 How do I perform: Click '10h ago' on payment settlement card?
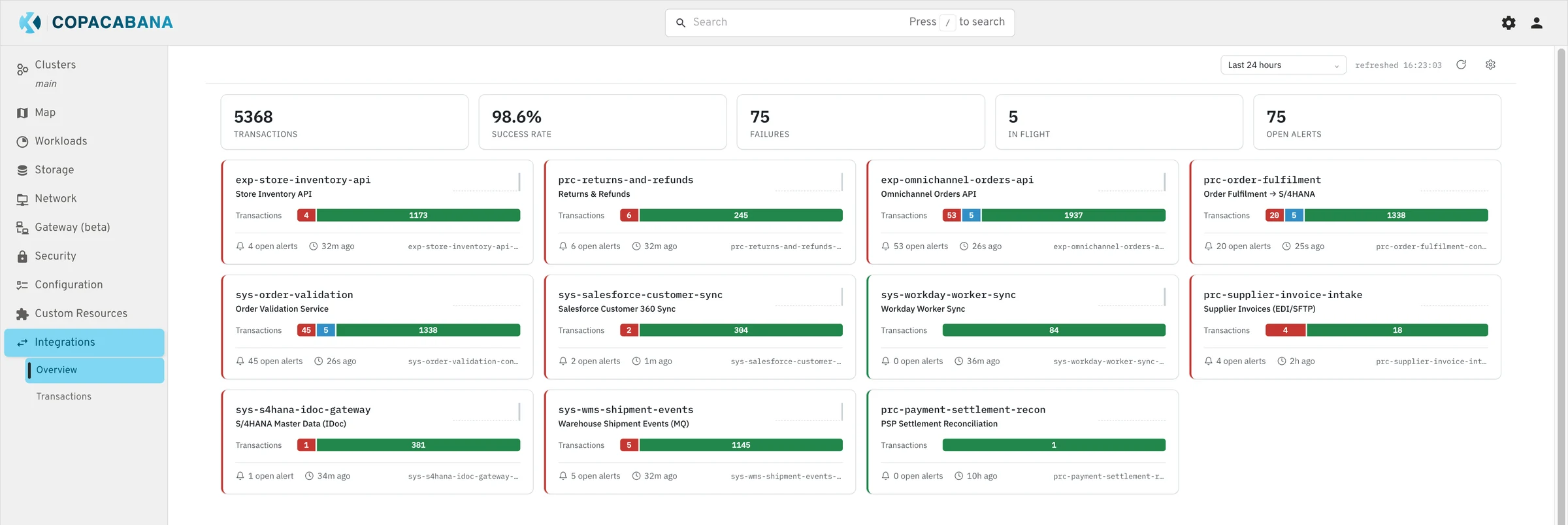coord(982,477)
